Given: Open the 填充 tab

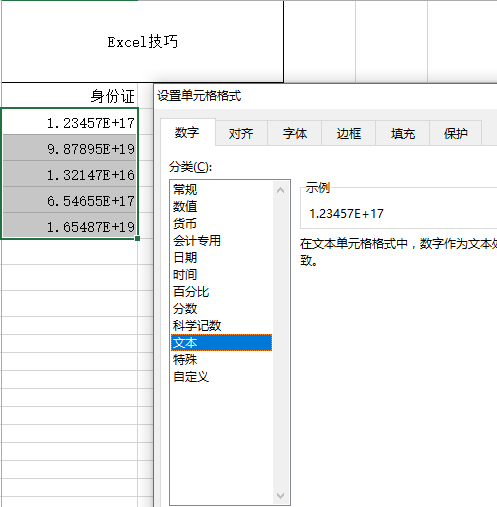Looking at the screenshot, I should click(403, 134).
